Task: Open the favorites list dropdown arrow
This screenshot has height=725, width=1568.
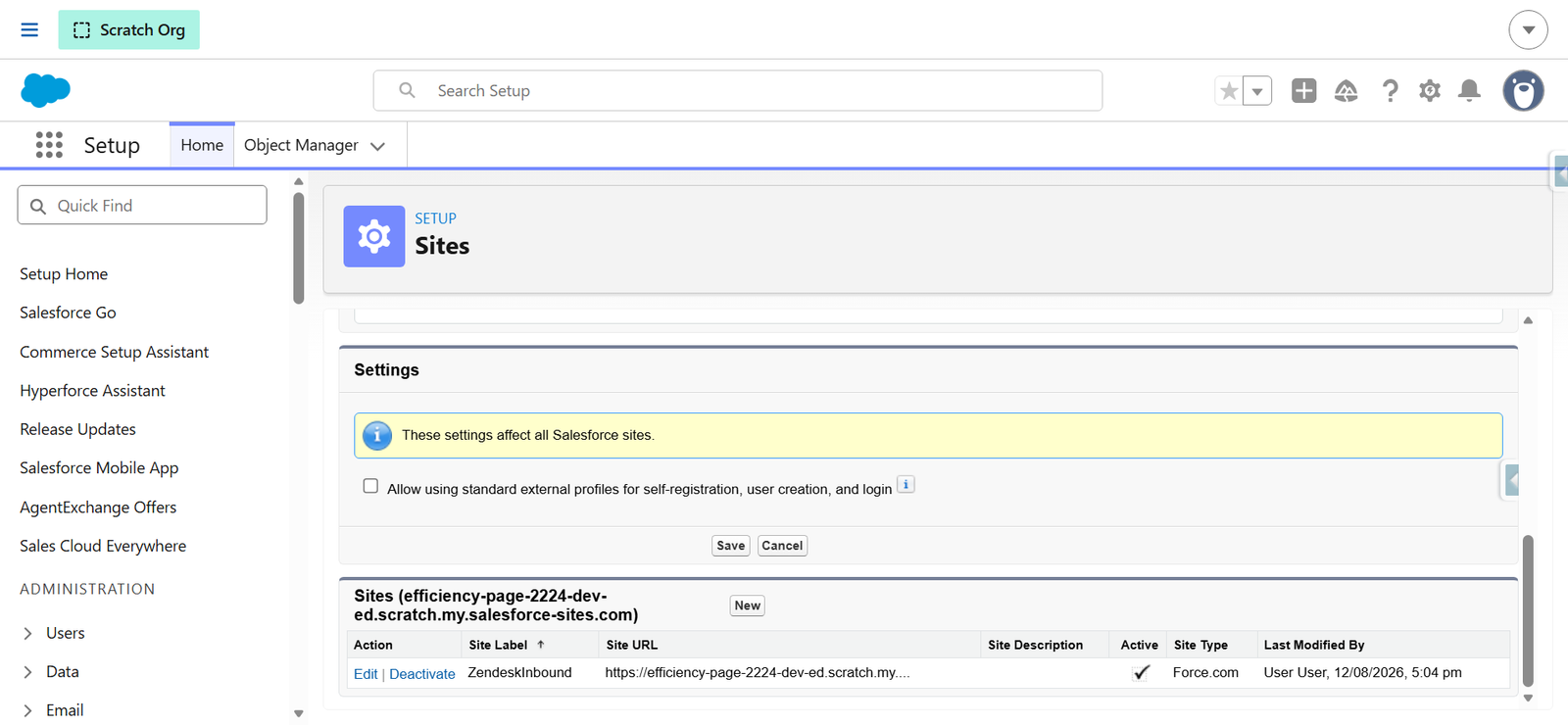Action: (x=1257, y=91)
